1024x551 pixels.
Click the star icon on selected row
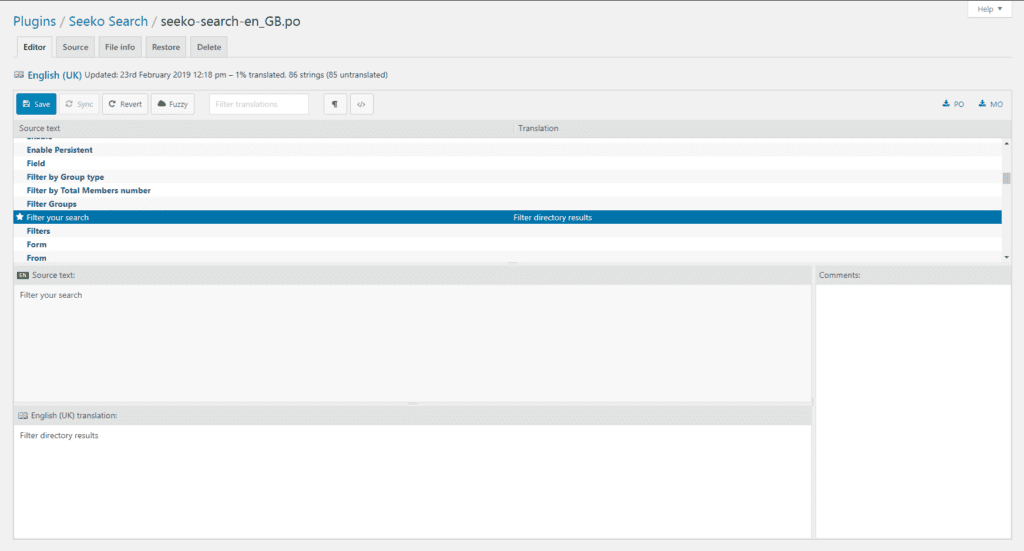[20, 217]
